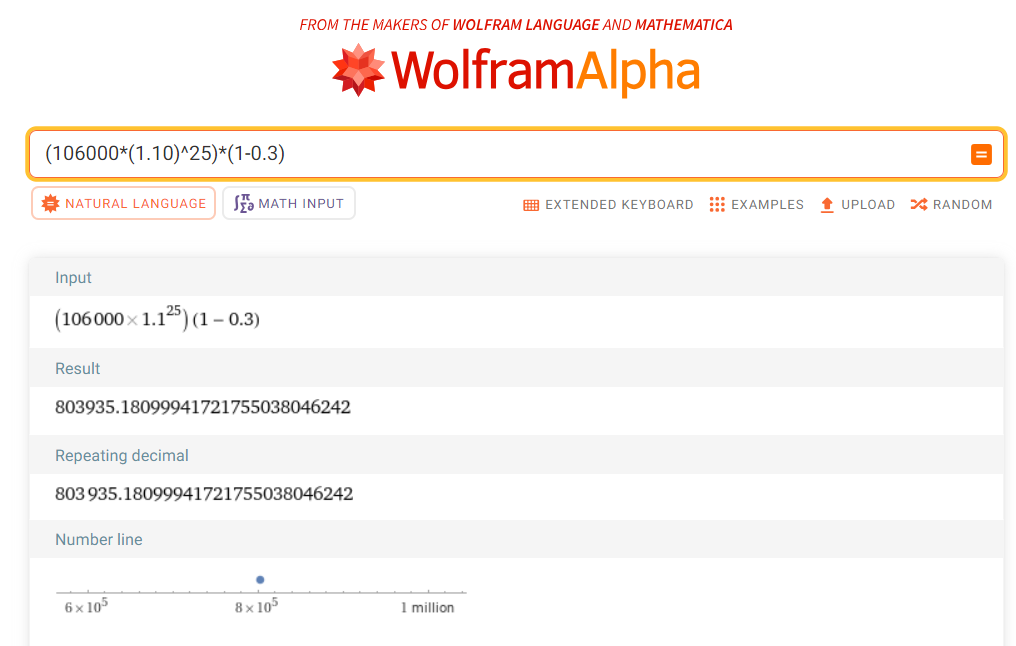Open the Extended Keyboard via its keyboard icon
The image size is (1016, 646).
(x=531, y=205)
